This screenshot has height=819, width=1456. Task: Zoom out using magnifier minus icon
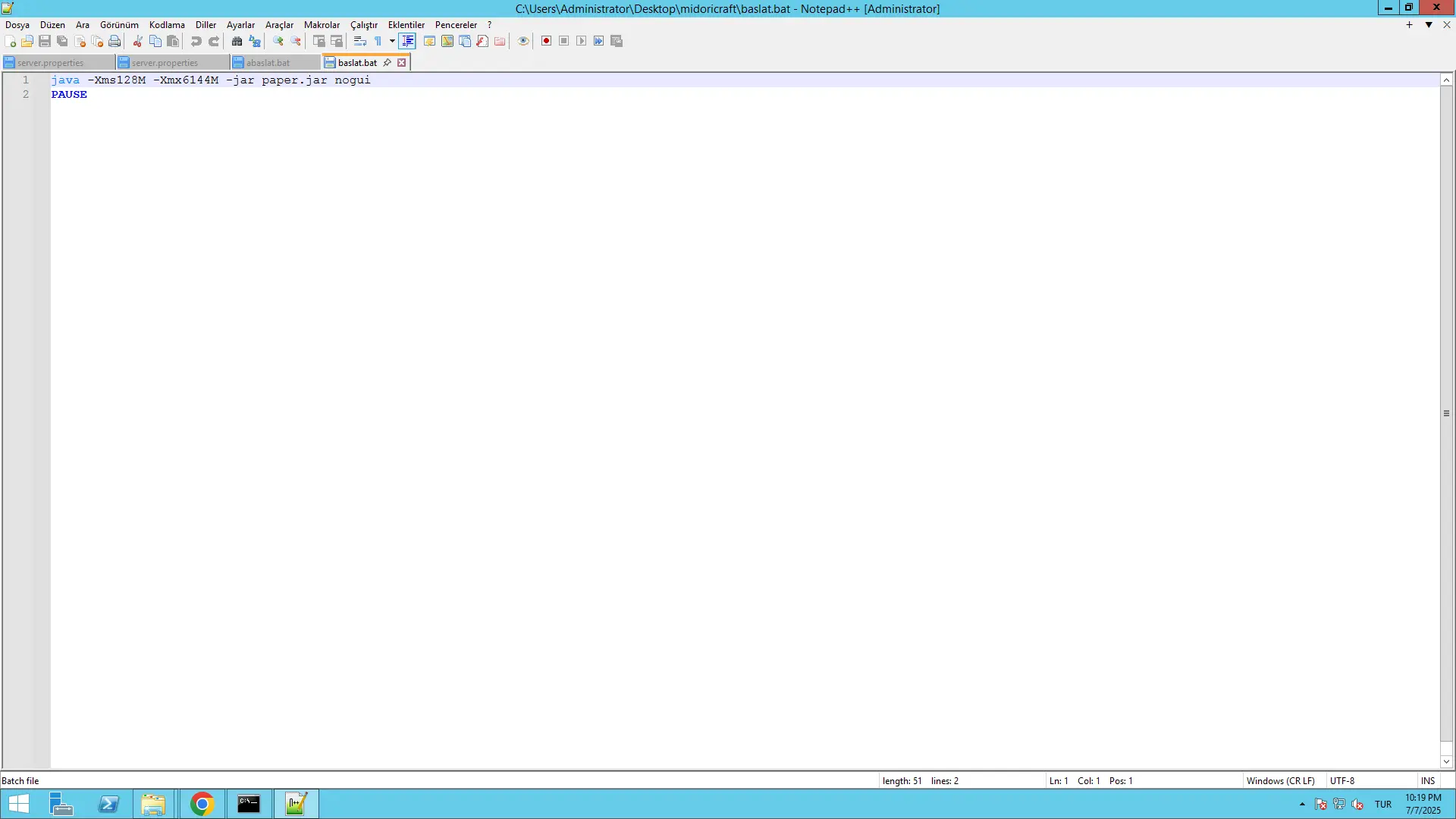296,41
